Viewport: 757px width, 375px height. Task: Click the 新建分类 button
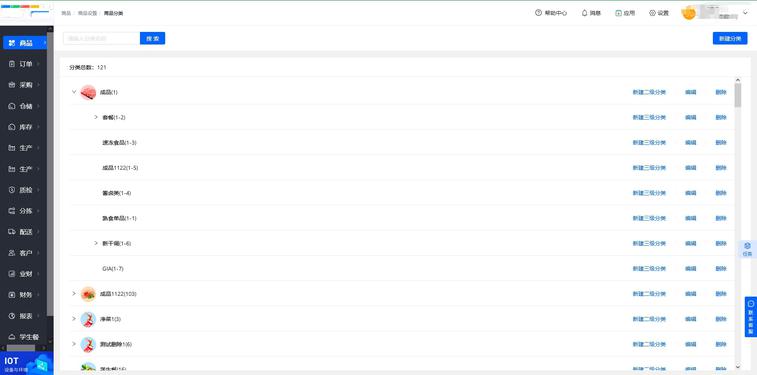(730, 39)
